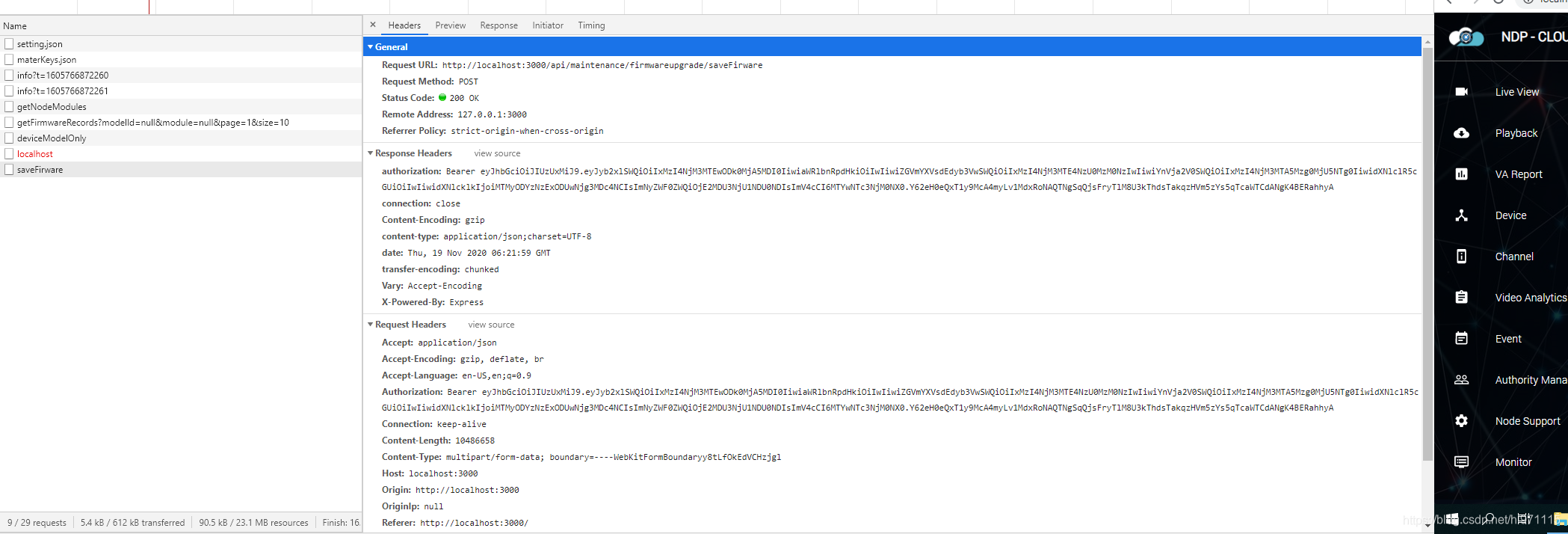1568x534 pixels.
Task: View source of Request Headers
Action: pyautogui.click(x=491, y=325)
